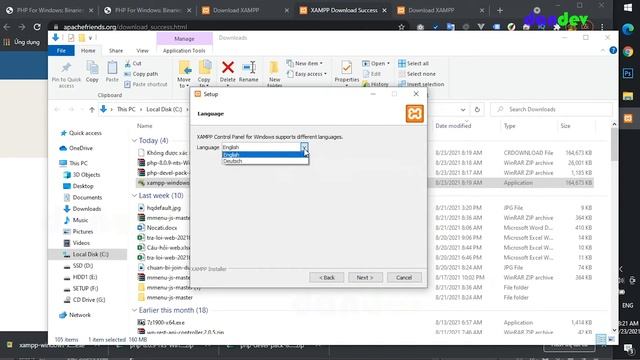Collapse the Explorer ribbon chevron
640x360 pixels.
click(x=603, y=50)
